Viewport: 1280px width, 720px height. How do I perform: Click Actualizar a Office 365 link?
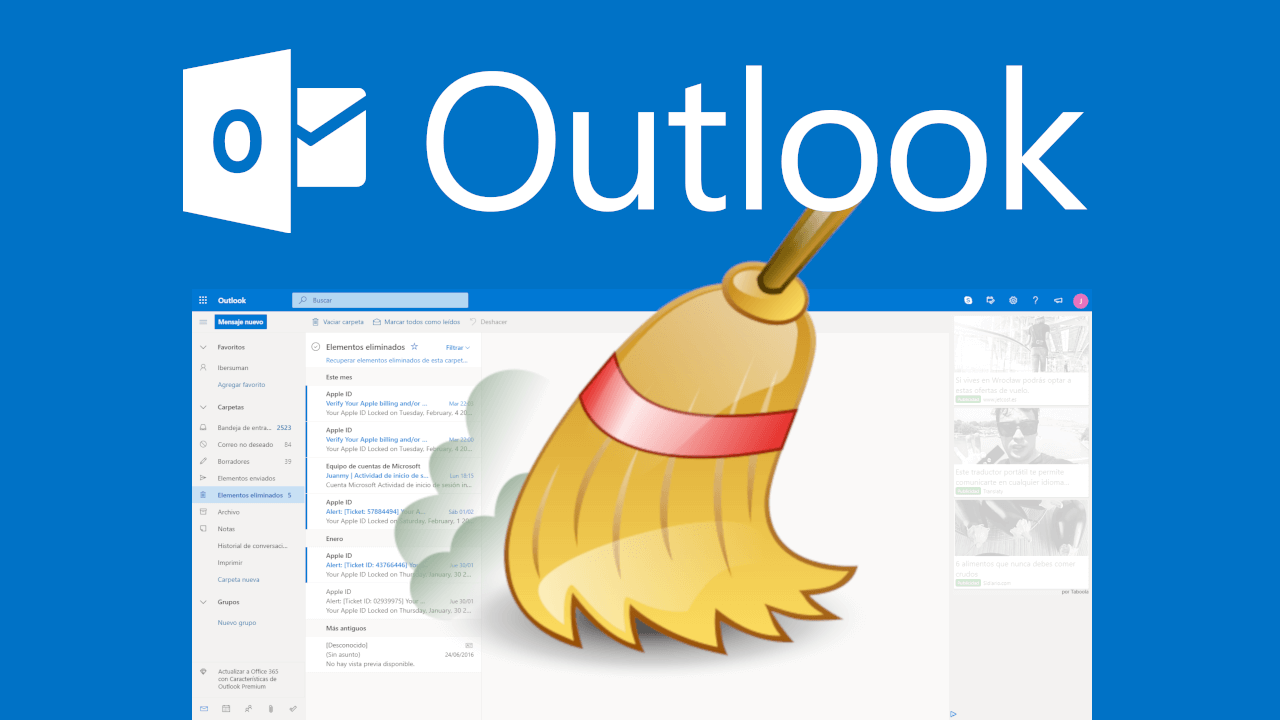point(248,679)
